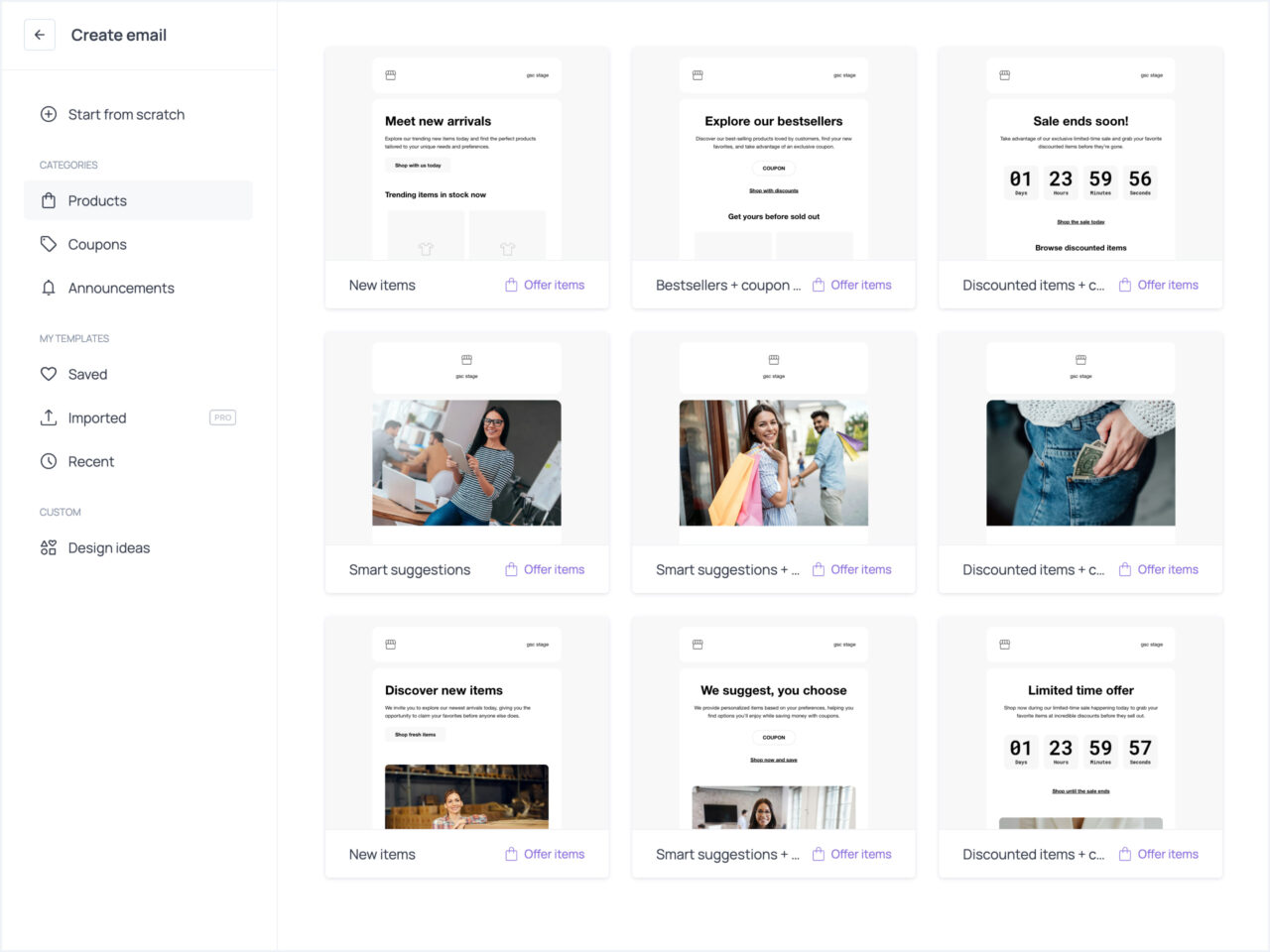The height and width of the screenshot is (952, 1270).
Task: Switch to the Announcements category
Action: [121, 288]
